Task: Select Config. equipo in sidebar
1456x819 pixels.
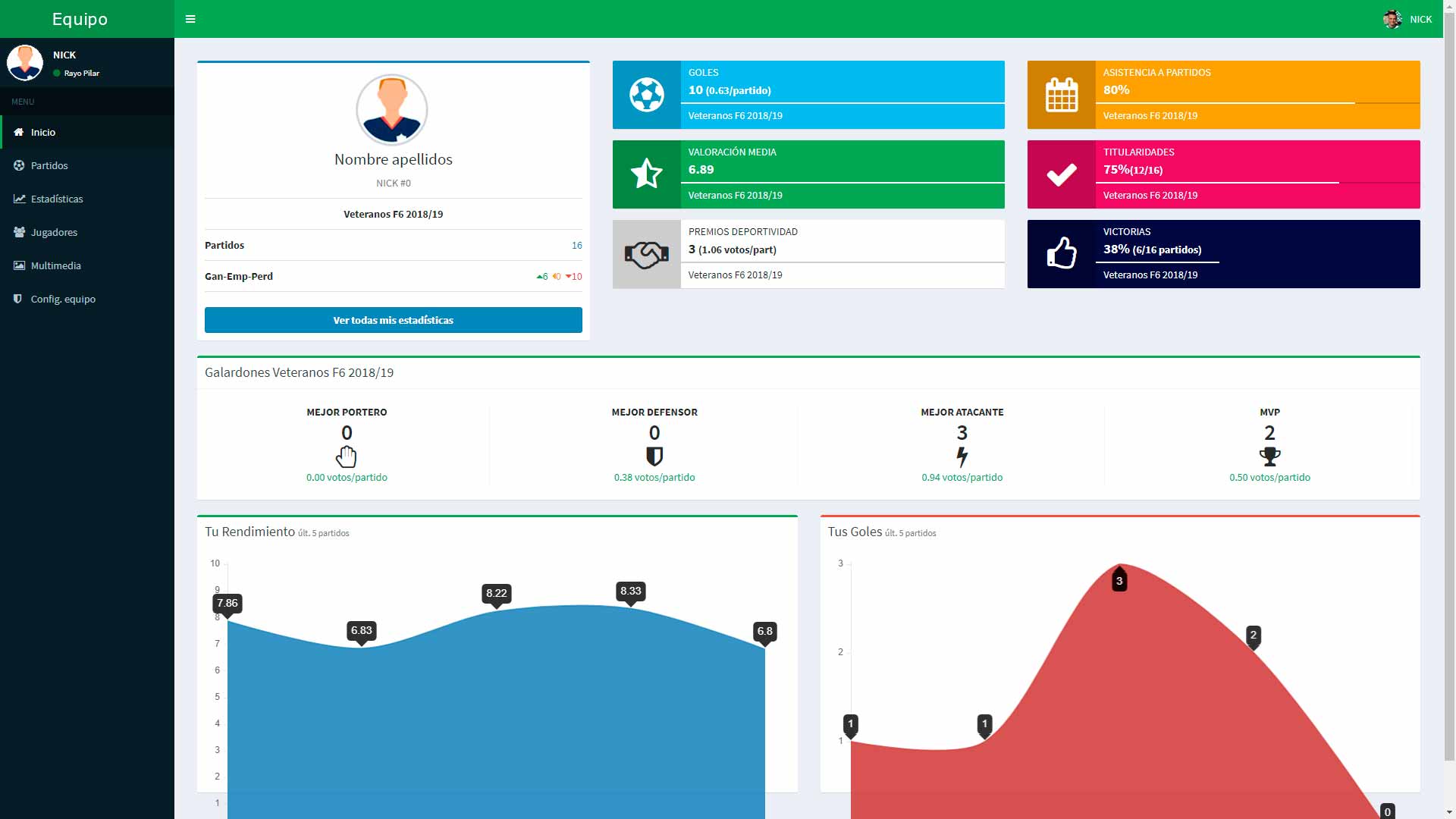Action: [63, 299]
